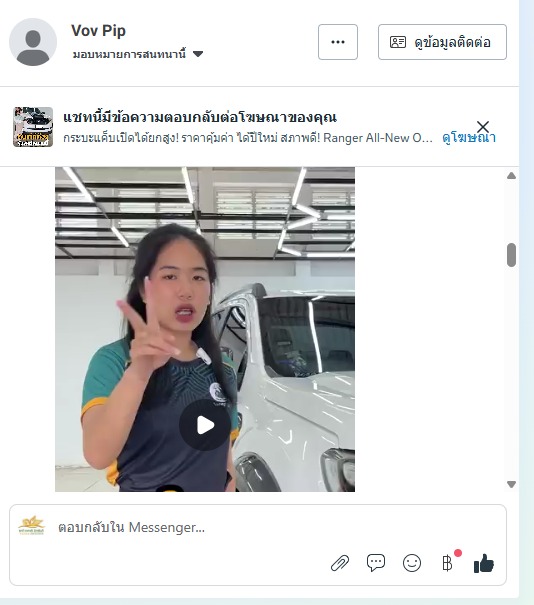Click the chat scrollbar thumb
This screenshot has height=605, width=534.
511,255
